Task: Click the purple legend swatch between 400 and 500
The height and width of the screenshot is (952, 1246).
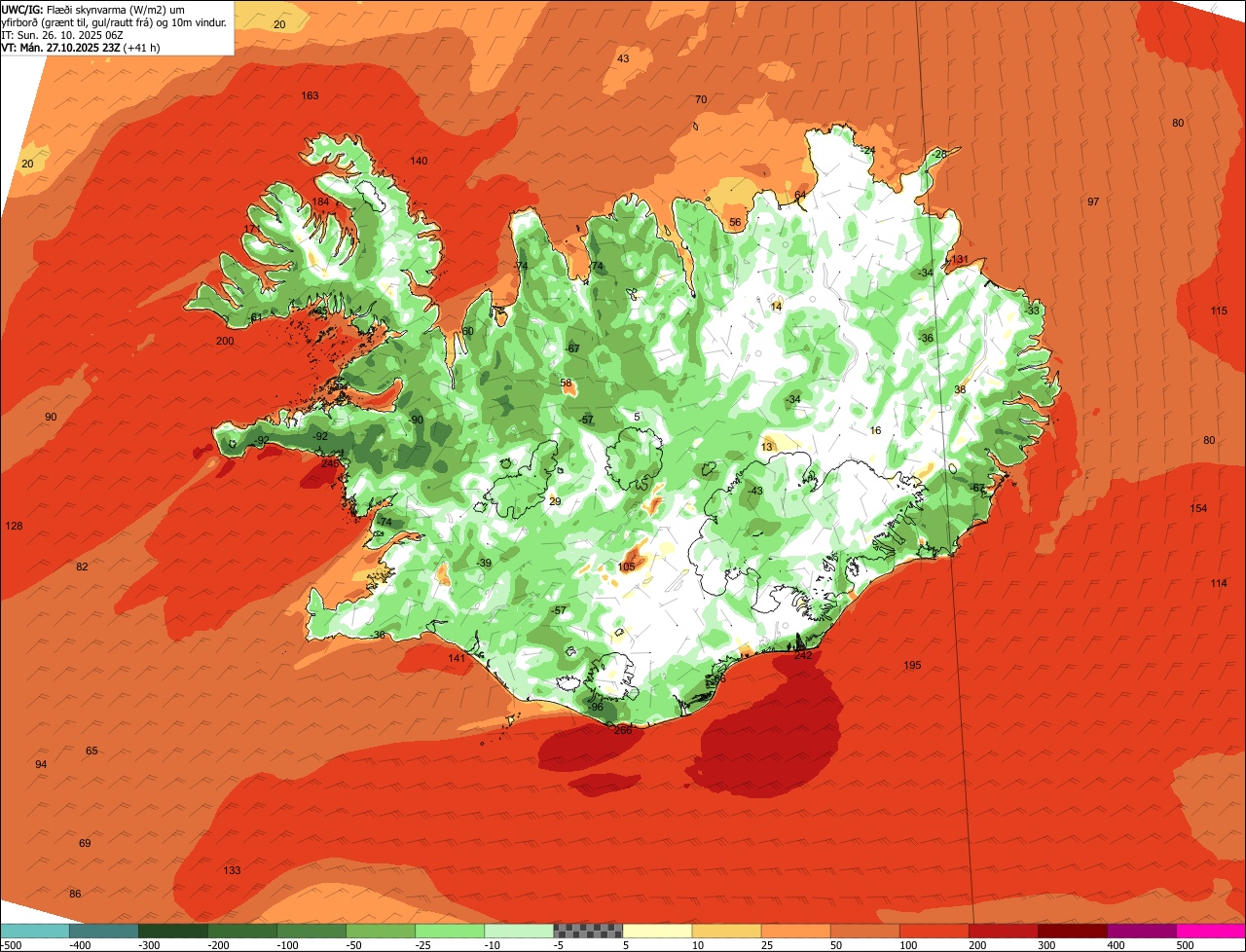Action: pos(1141,931)
